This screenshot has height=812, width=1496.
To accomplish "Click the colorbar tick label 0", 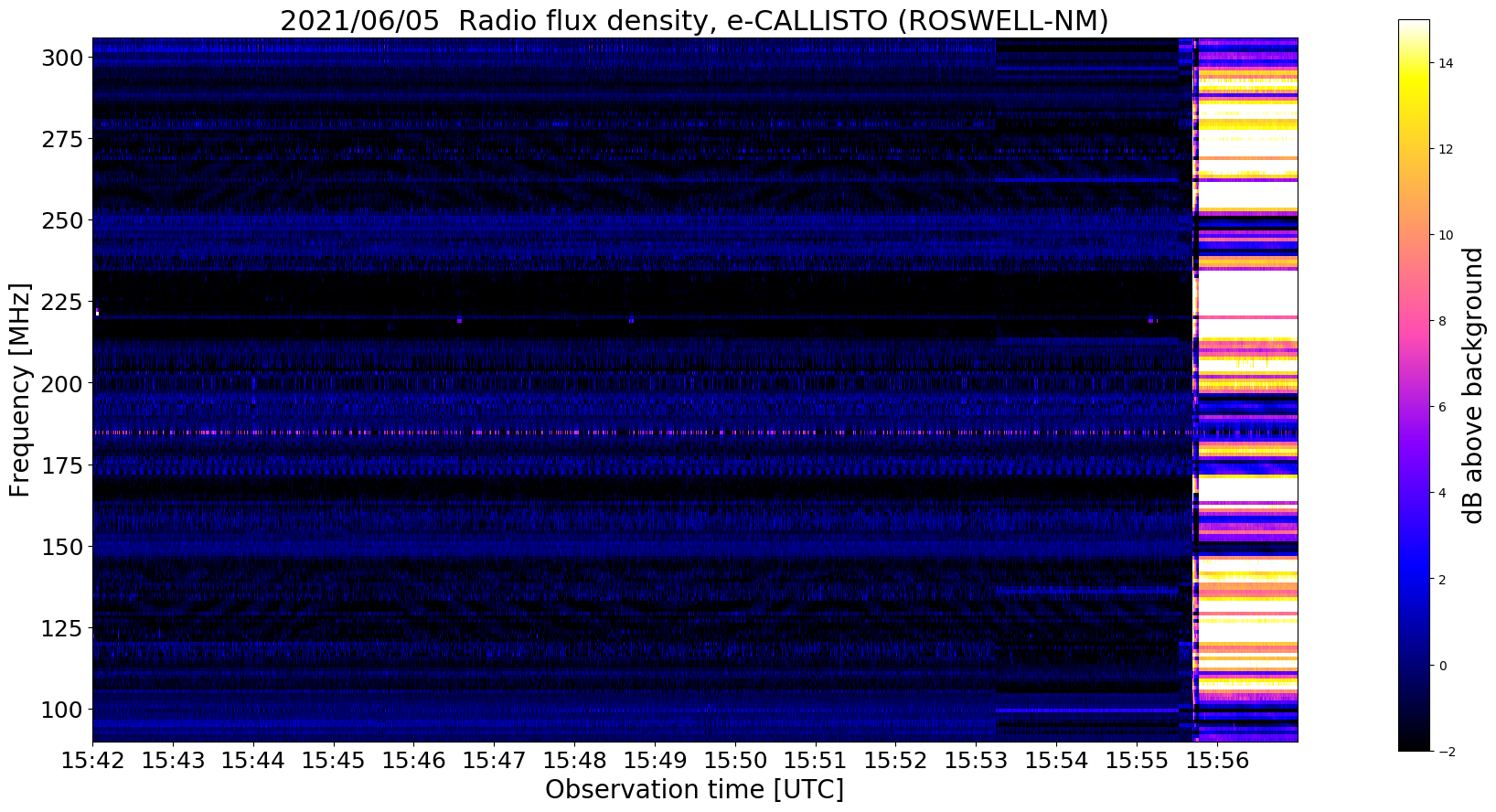I will pos(1443,666).
